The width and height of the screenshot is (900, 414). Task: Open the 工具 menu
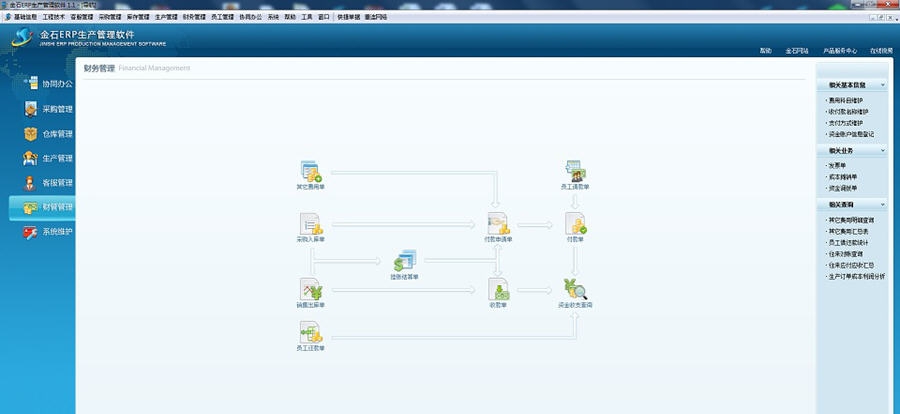pos(307,17)
